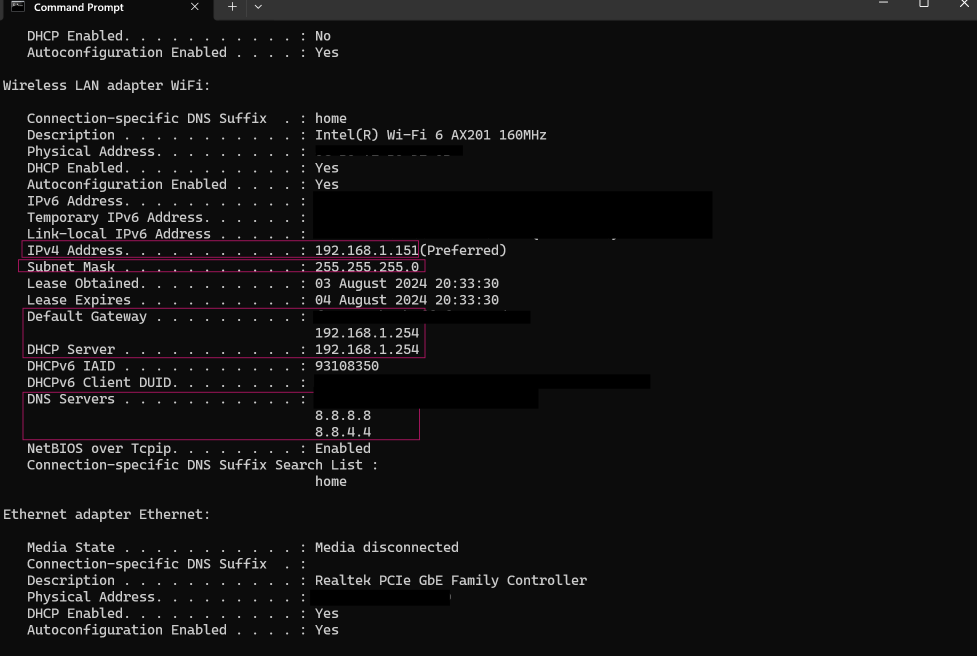Viewport: 977px width, 656px height.
Task: Click the Realtek PCIe GbE Family Controller text
Action: click(x=450, y=581)
